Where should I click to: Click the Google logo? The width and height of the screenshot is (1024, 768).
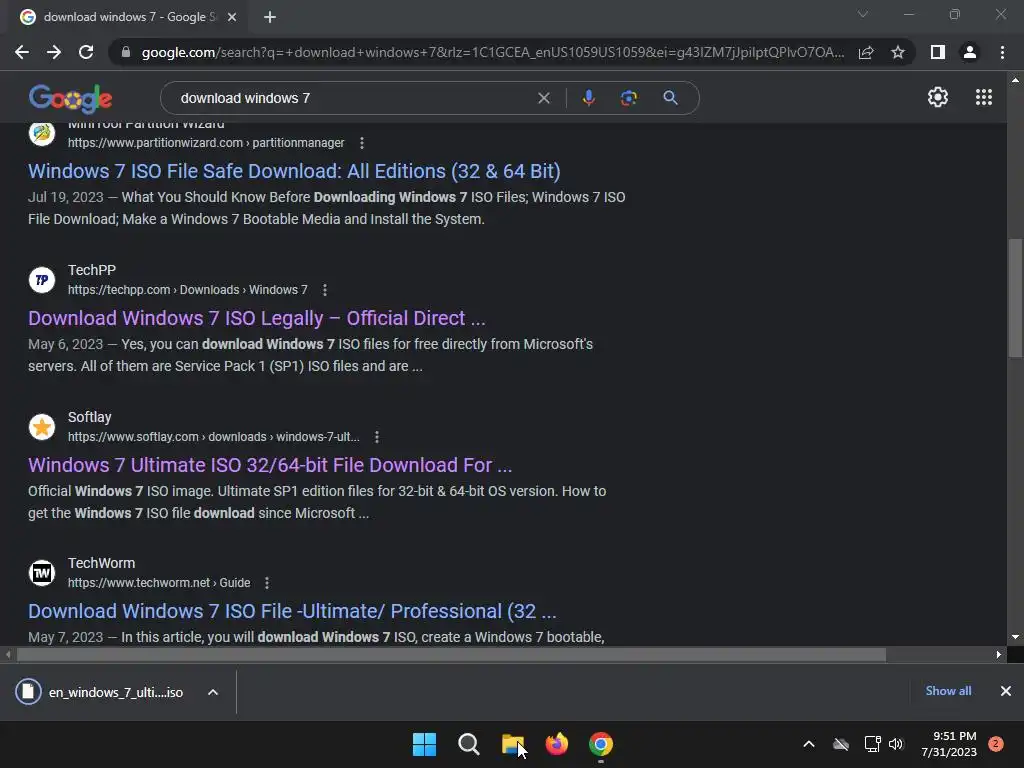(71, 98)
